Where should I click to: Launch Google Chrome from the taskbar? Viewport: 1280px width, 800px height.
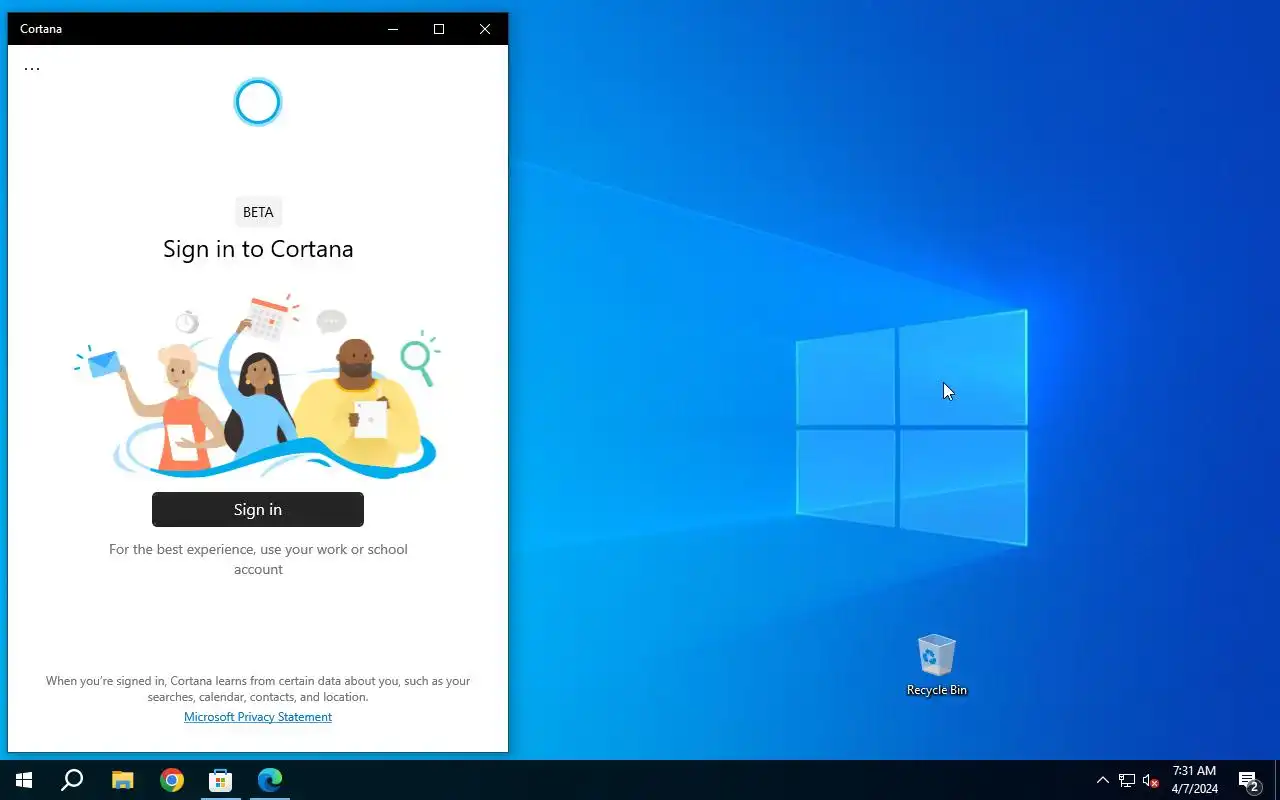(x=172, y=780)
